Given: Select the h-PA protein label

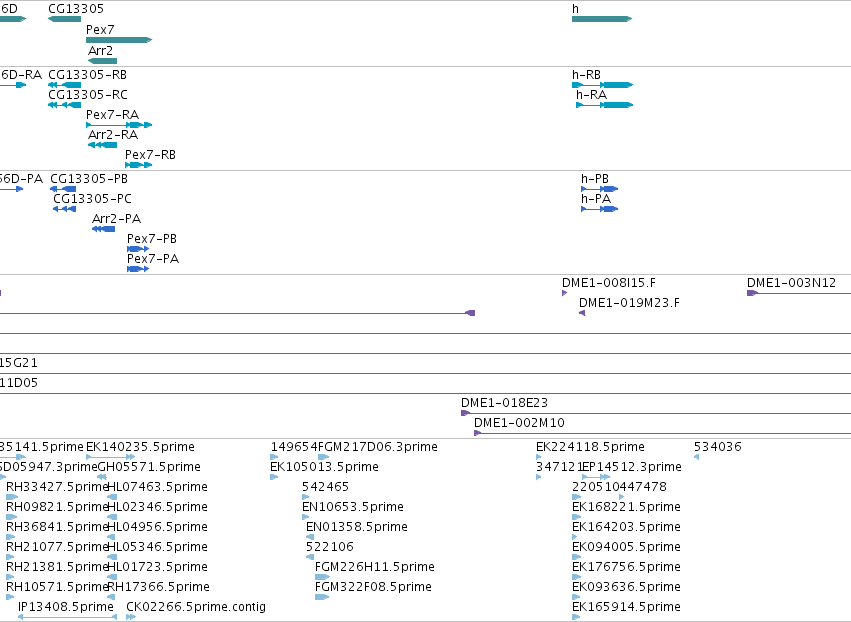Looking at the screenshot, I should [596, 199].
